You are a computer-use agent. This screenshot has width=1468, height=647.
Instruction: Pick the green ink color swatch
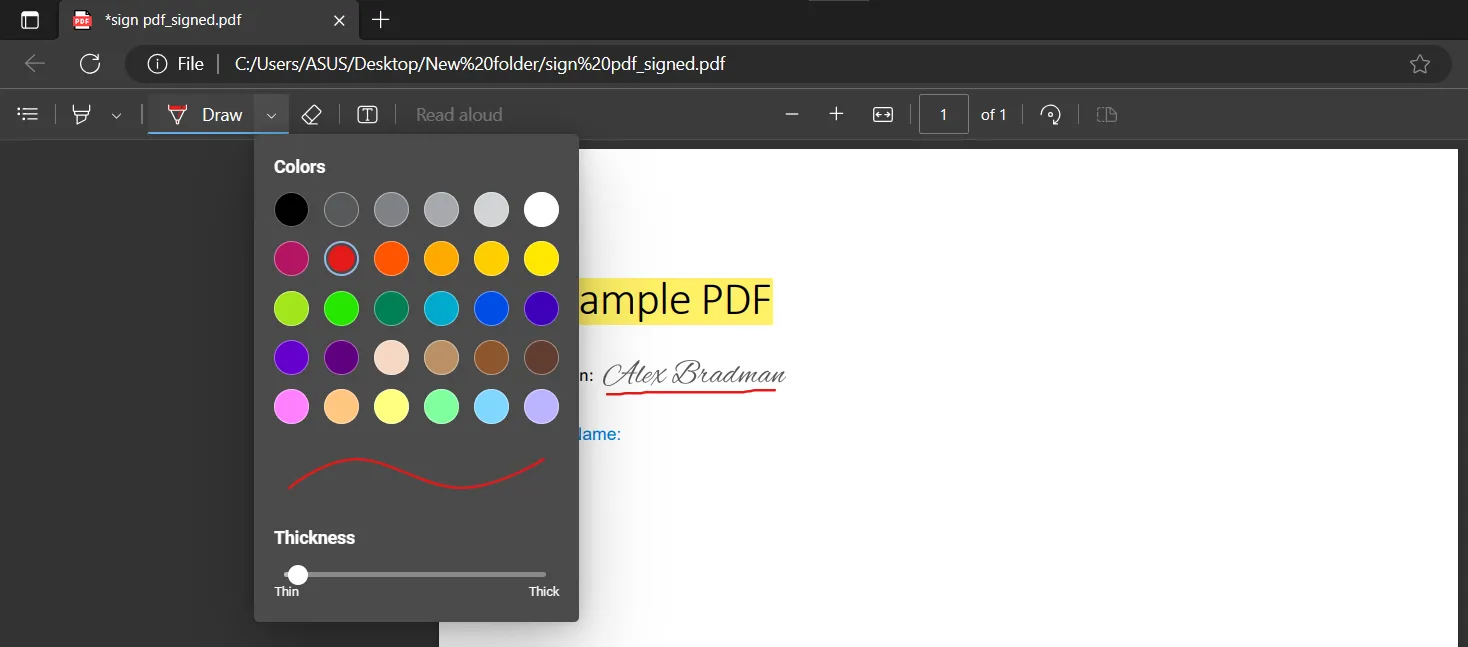pos(341,308)
